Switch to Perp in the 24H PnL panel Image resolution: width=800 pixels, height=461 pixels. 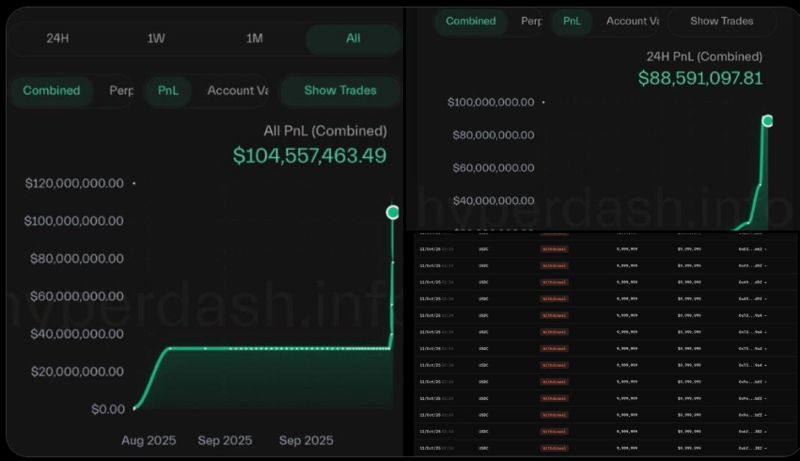coord(532,21)
